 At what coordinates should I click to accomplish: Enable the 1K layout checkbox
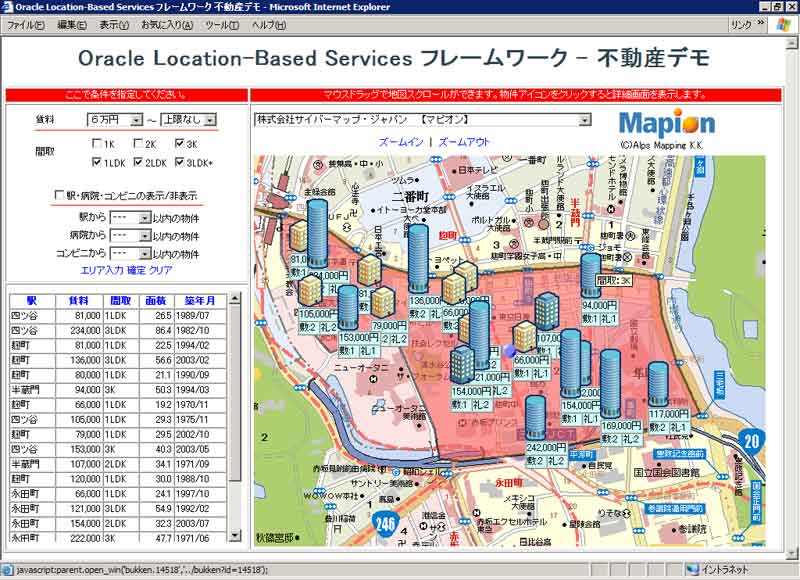pyautogui.click(x=97, y=143)
